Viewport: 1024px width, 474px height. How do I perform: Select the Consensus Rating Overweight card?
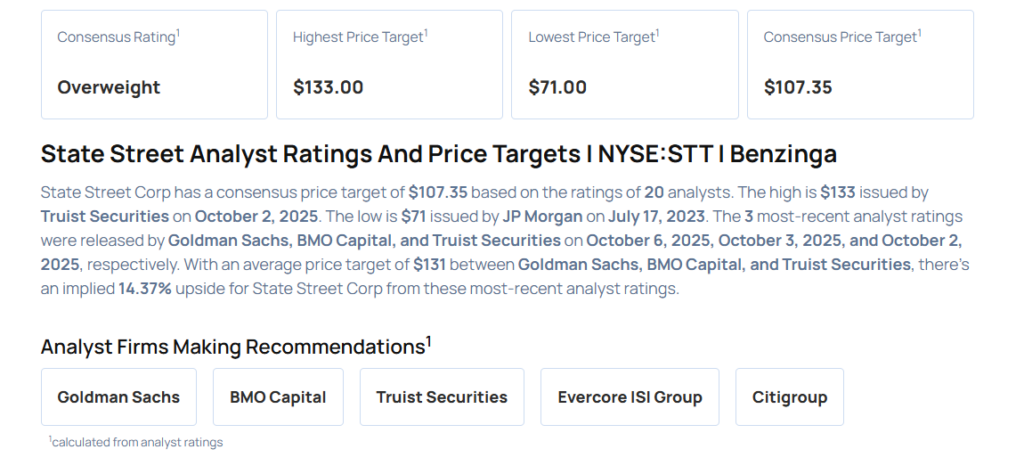pyautogui.click(x=154, y=65)
